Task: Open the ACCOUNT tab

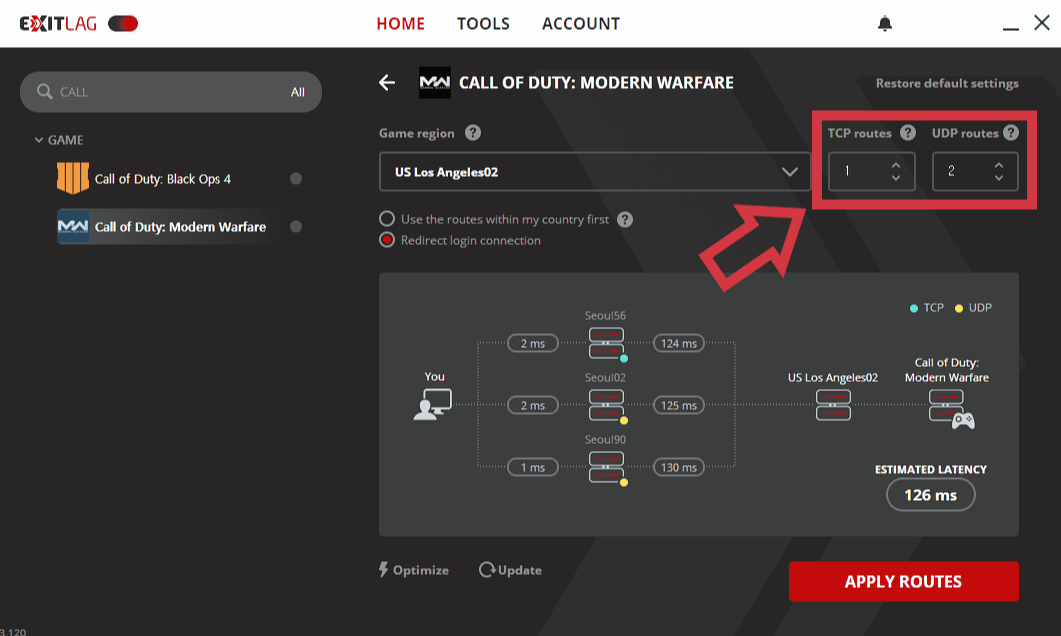Action: tap(581, 24)
